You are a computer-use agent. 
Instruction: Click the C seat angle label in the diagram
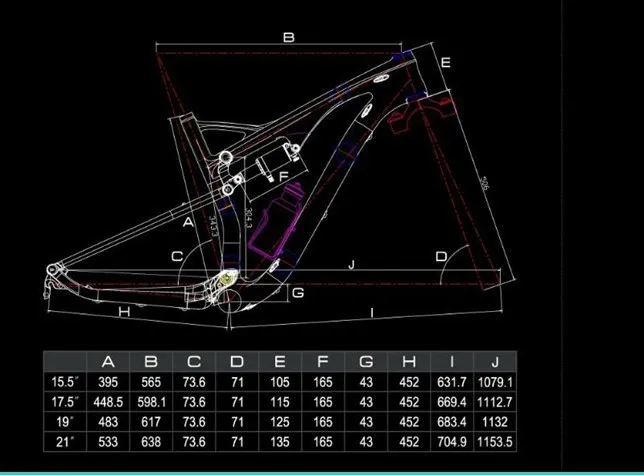[x=177, y=257]
